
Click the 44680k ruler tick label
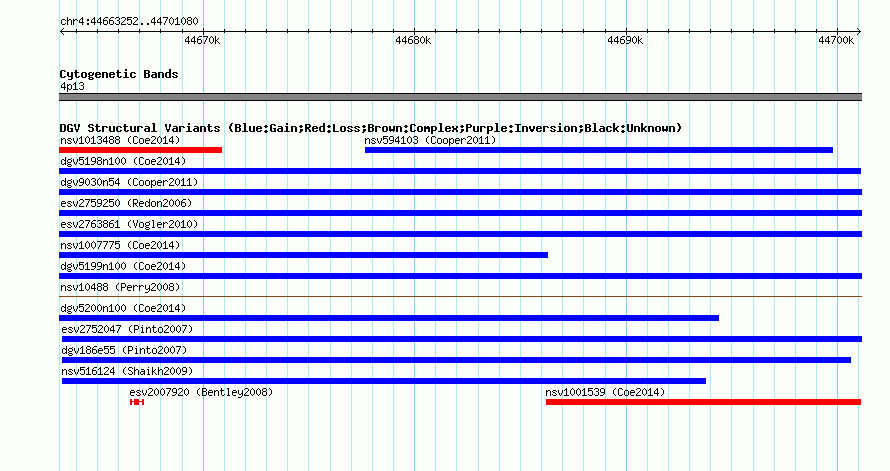tap(413, 40)
